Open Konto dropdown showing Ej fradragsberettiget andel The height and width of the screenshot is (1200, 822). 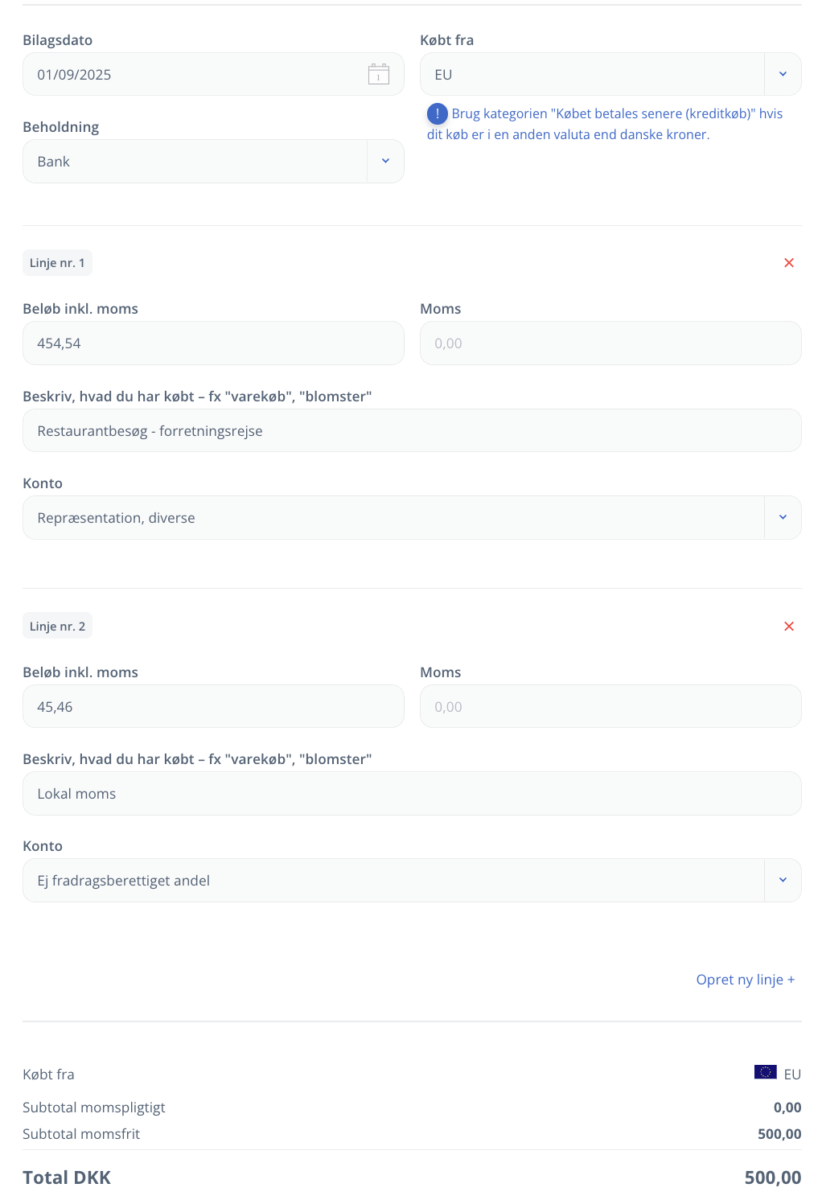pos(412,881)
